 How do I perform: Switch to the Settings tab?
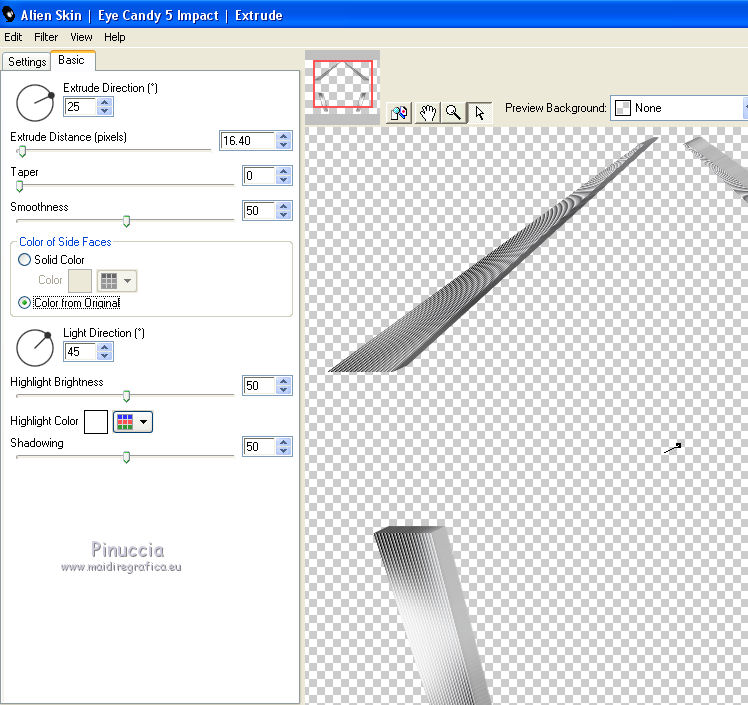point(27,62)
